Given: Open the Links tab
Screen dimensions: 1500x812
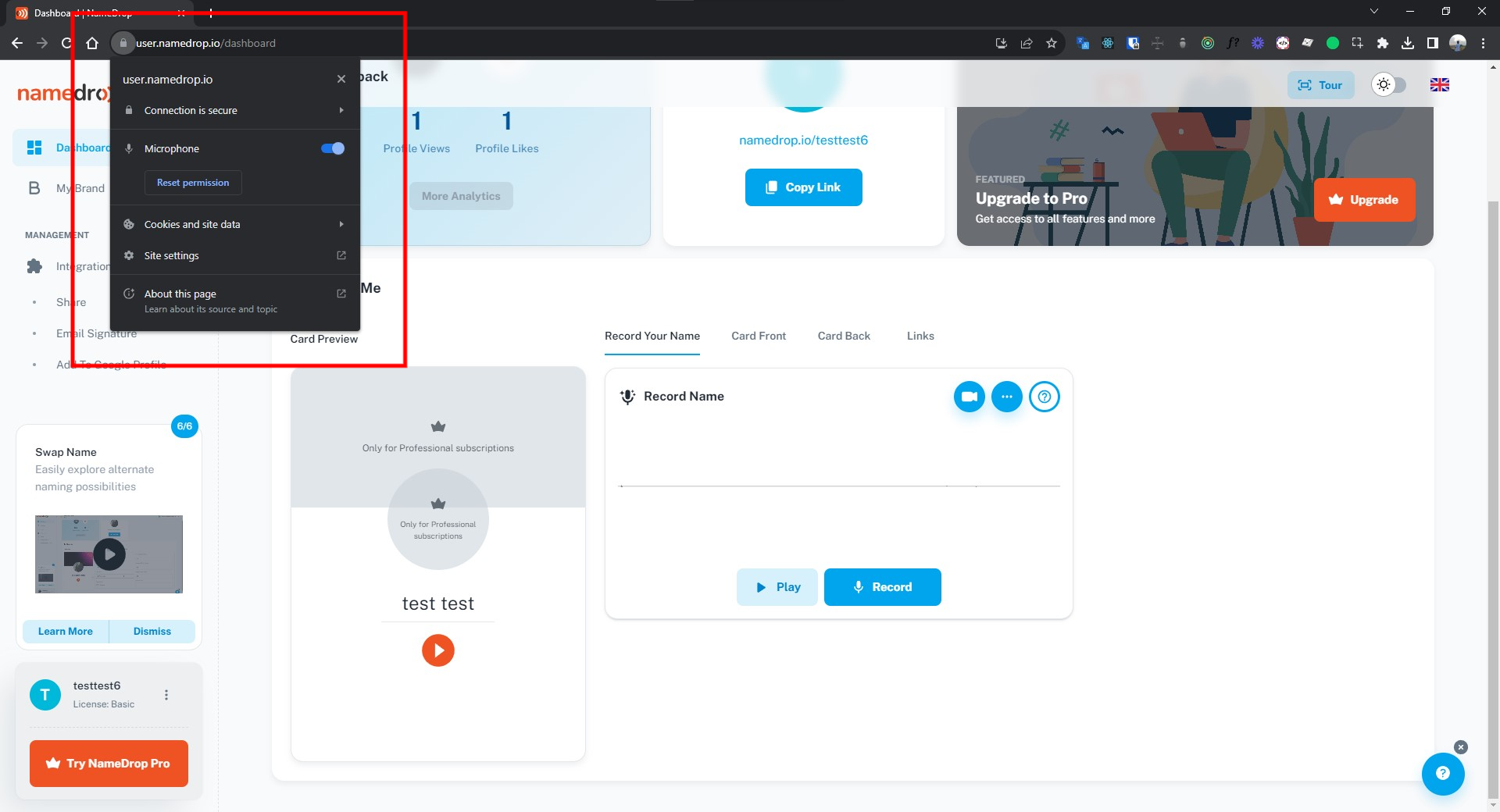Looking at the screenshot, I should 920,336.
